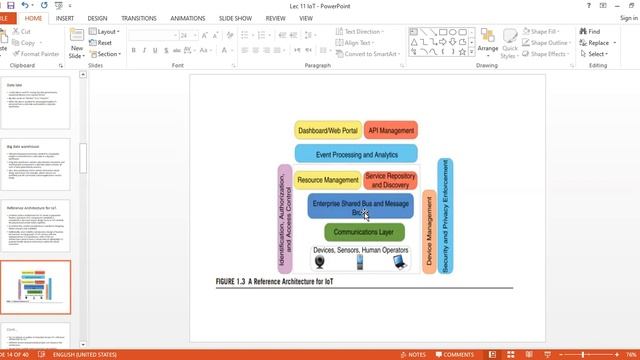
Task: Switch to Slide Sorter view icon
Action: [x=511, y=355]
